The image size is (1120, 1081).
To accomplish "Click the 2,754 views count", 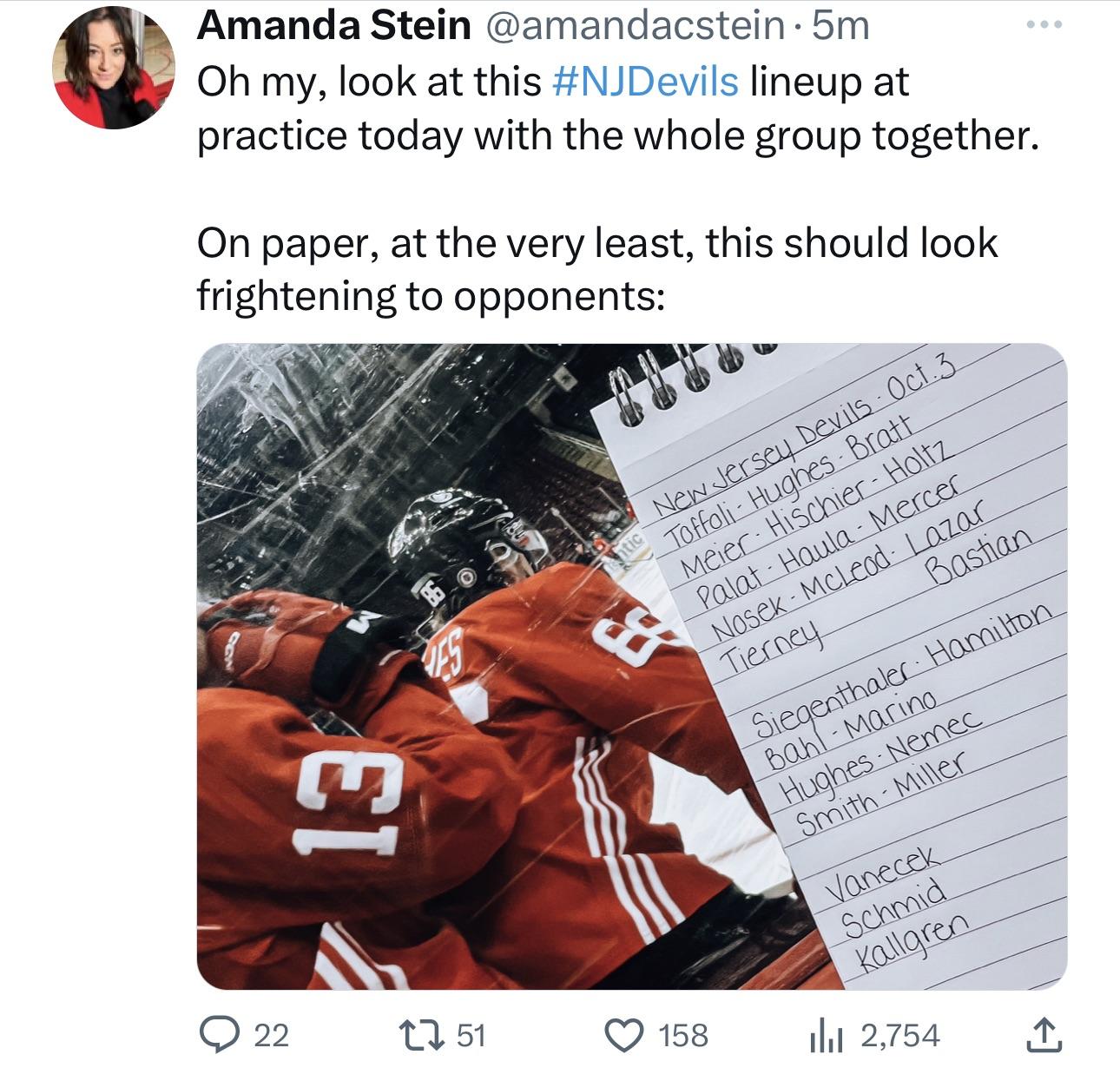I will 899,1035.
